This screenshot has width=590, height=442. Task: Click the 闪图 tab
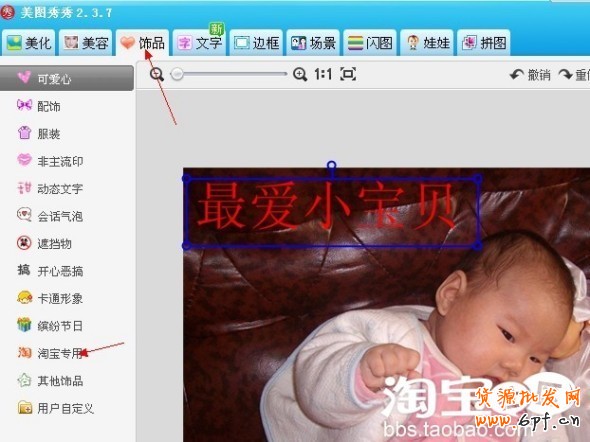370,43
